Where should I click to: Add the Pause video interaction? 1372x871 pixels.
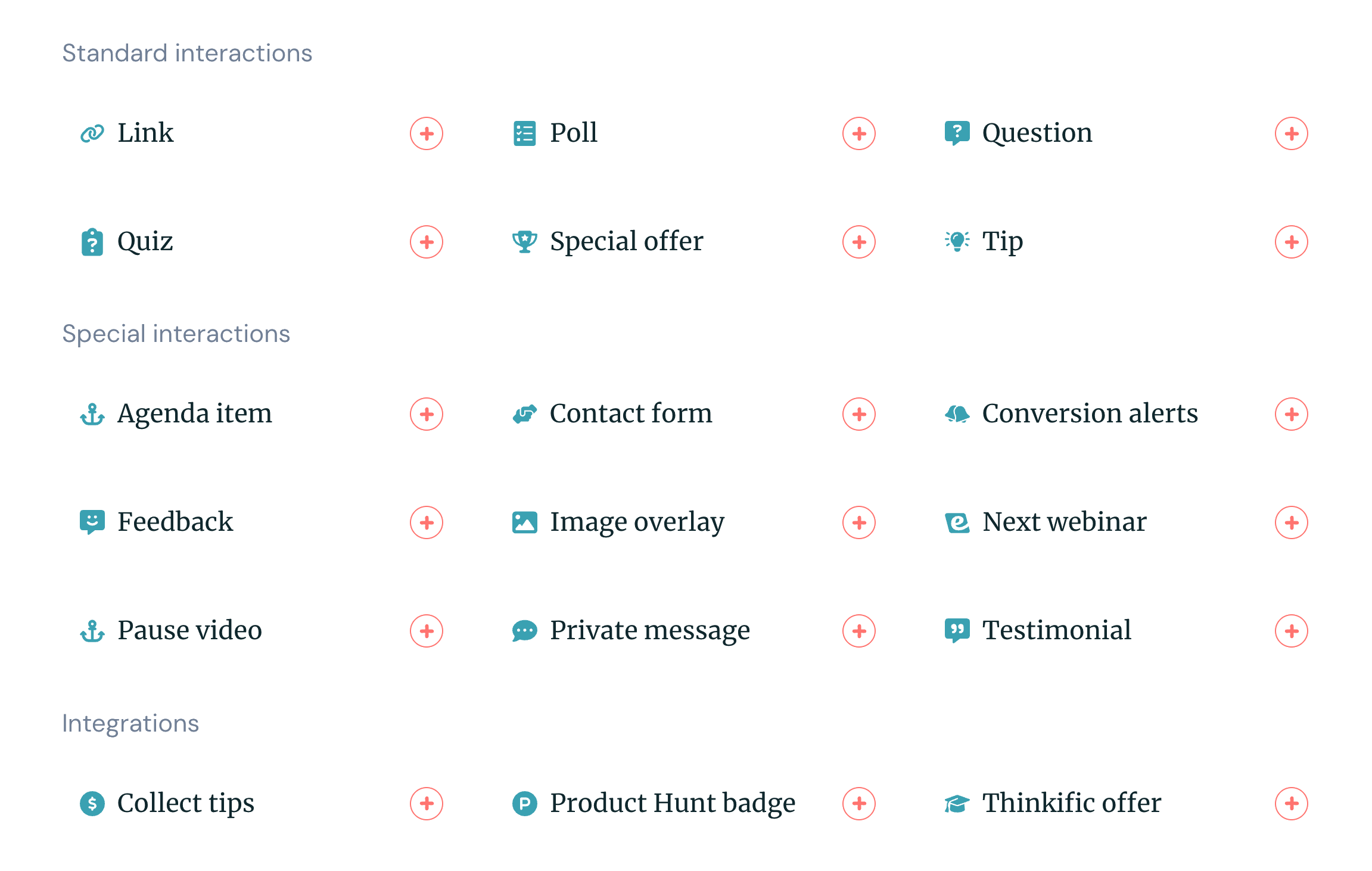click(x=427, y=630)
